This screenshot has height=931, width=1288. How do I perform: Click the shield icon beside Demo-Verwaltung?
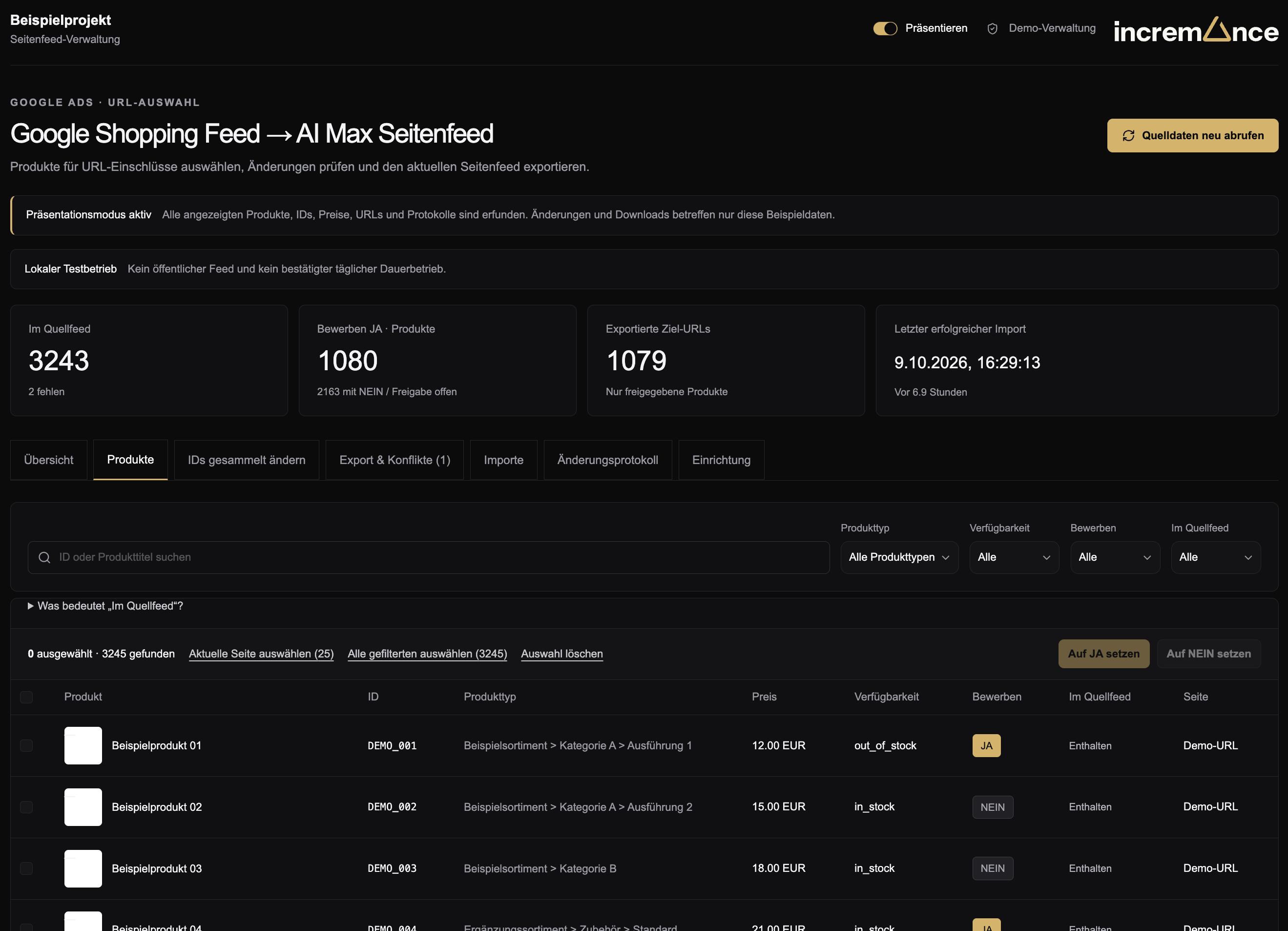coord(992,28)
